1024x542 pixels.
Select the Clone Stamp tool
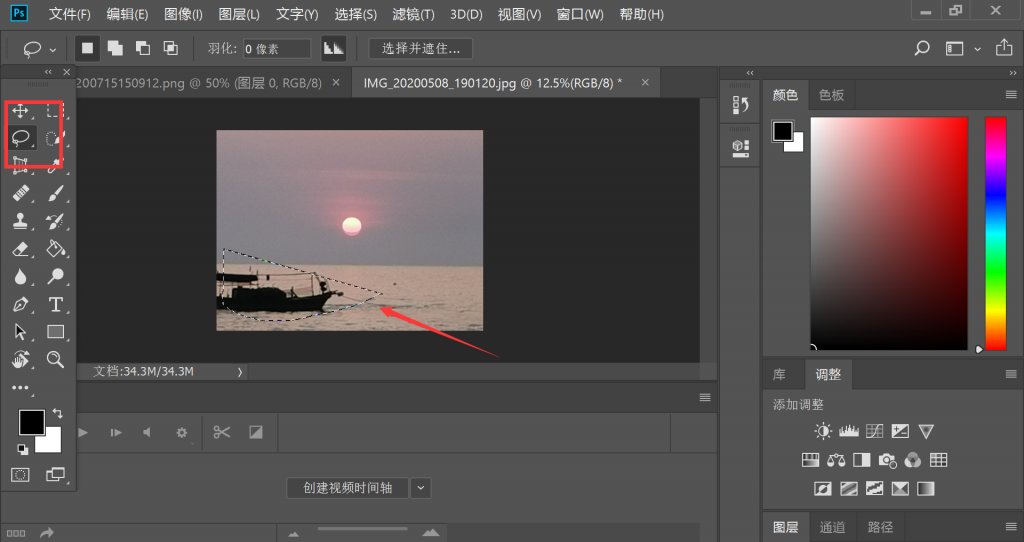[x=20, y=221]
